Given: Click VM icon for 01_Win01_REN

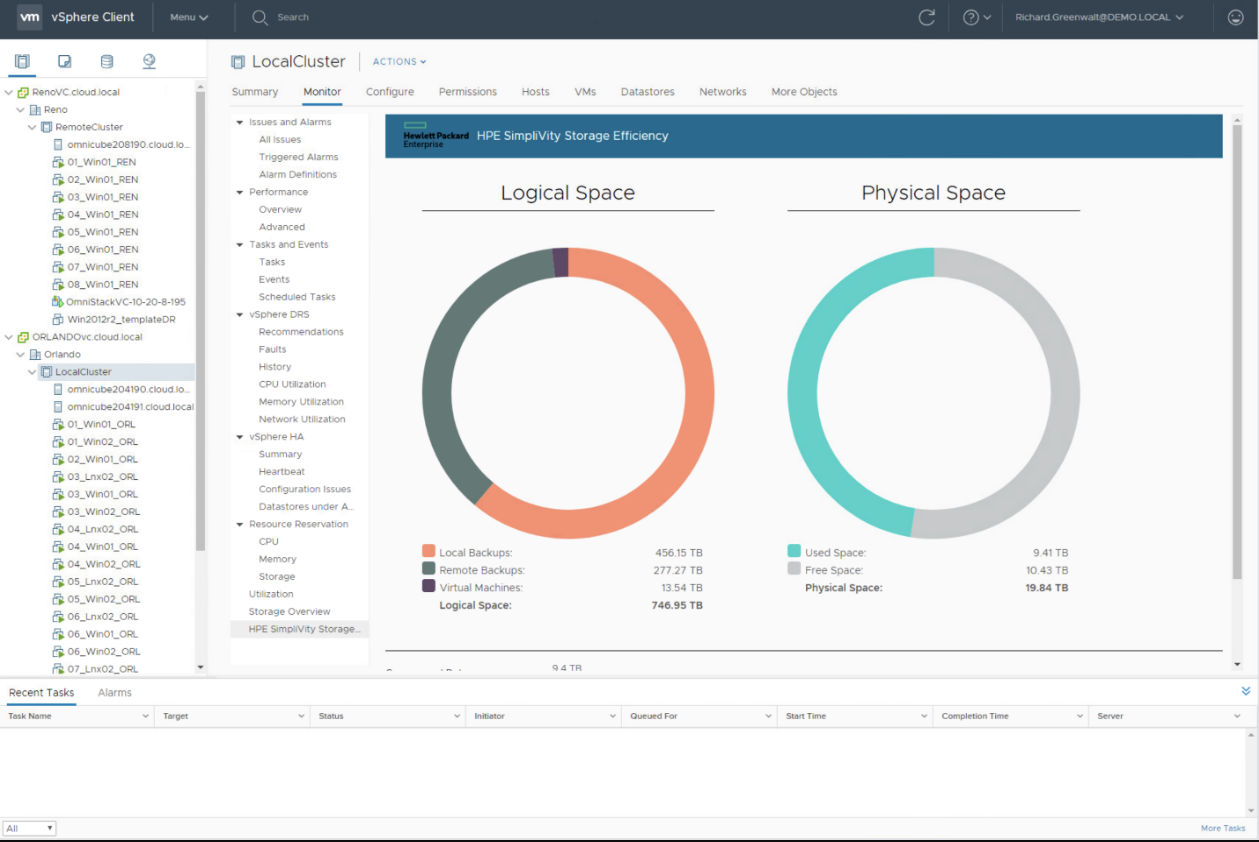Looking at the screenshot, I should (58, 162).
